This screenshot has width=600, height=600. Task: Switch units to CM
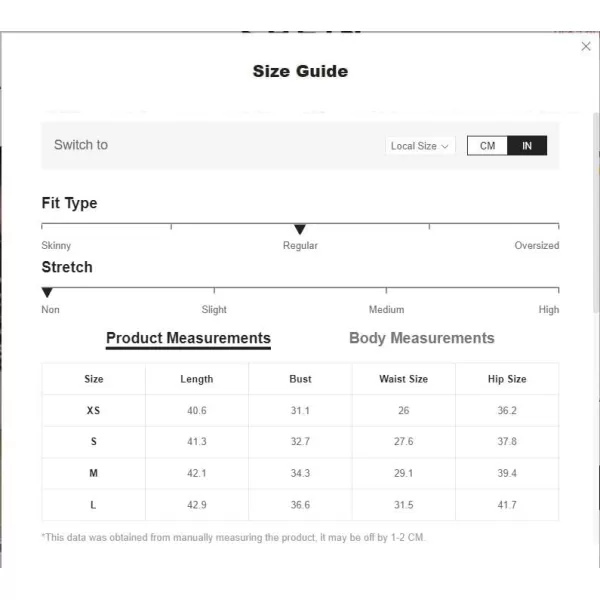(487, 145)
